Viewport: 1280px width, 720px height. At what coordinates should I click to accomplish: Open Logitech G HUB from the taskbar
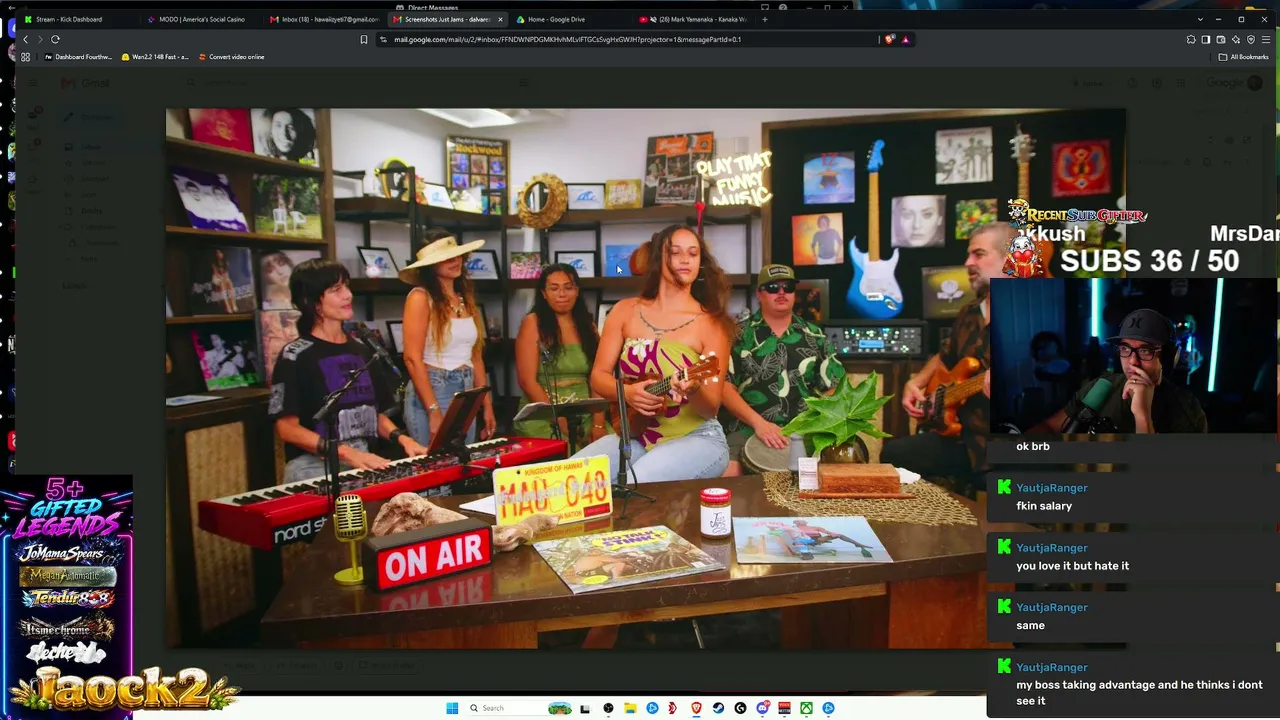pyautogui.click(x=740, y=708)
